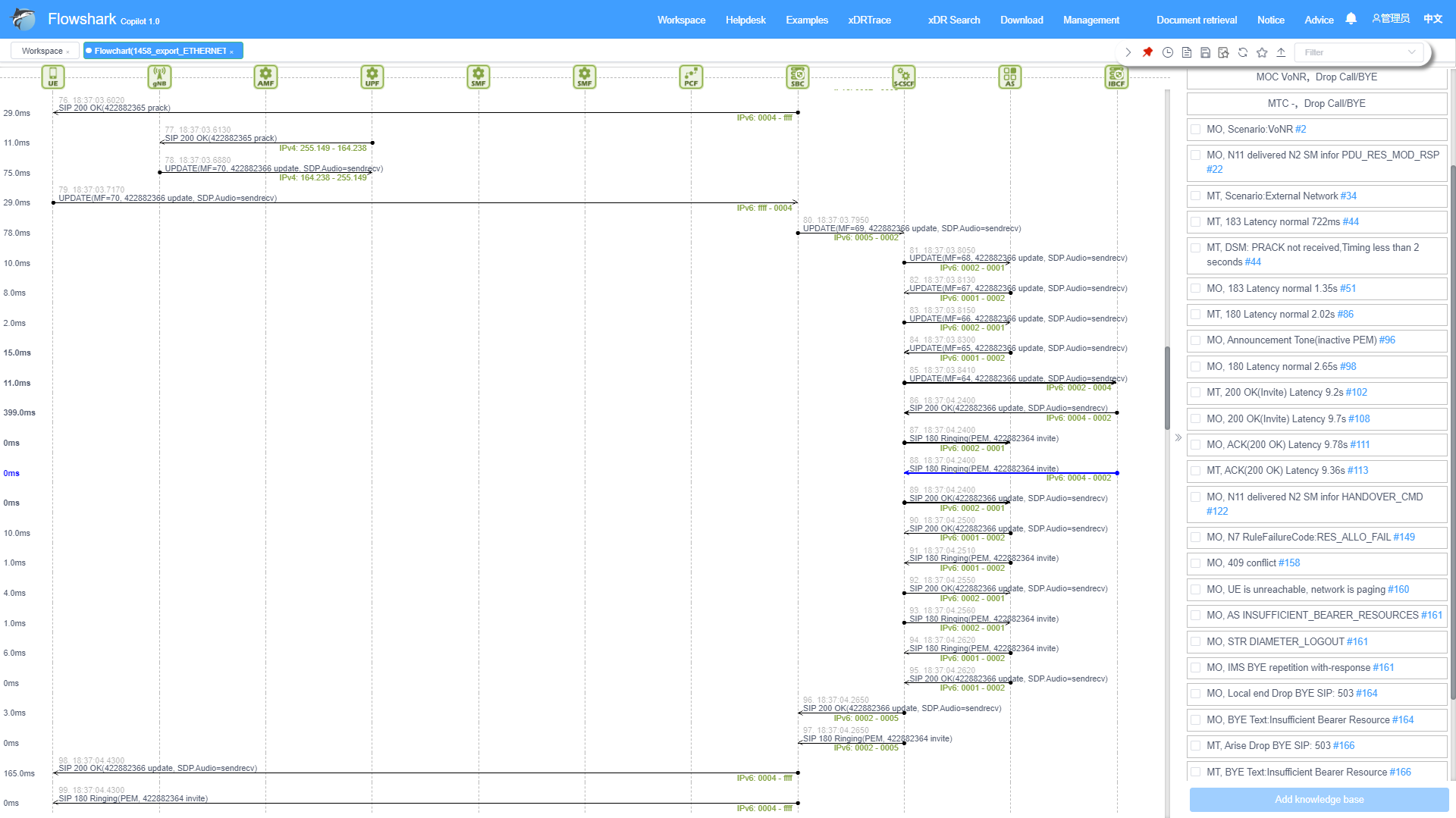Open the #164 link in Local end Drop BYE

(x=1367, y=694)
